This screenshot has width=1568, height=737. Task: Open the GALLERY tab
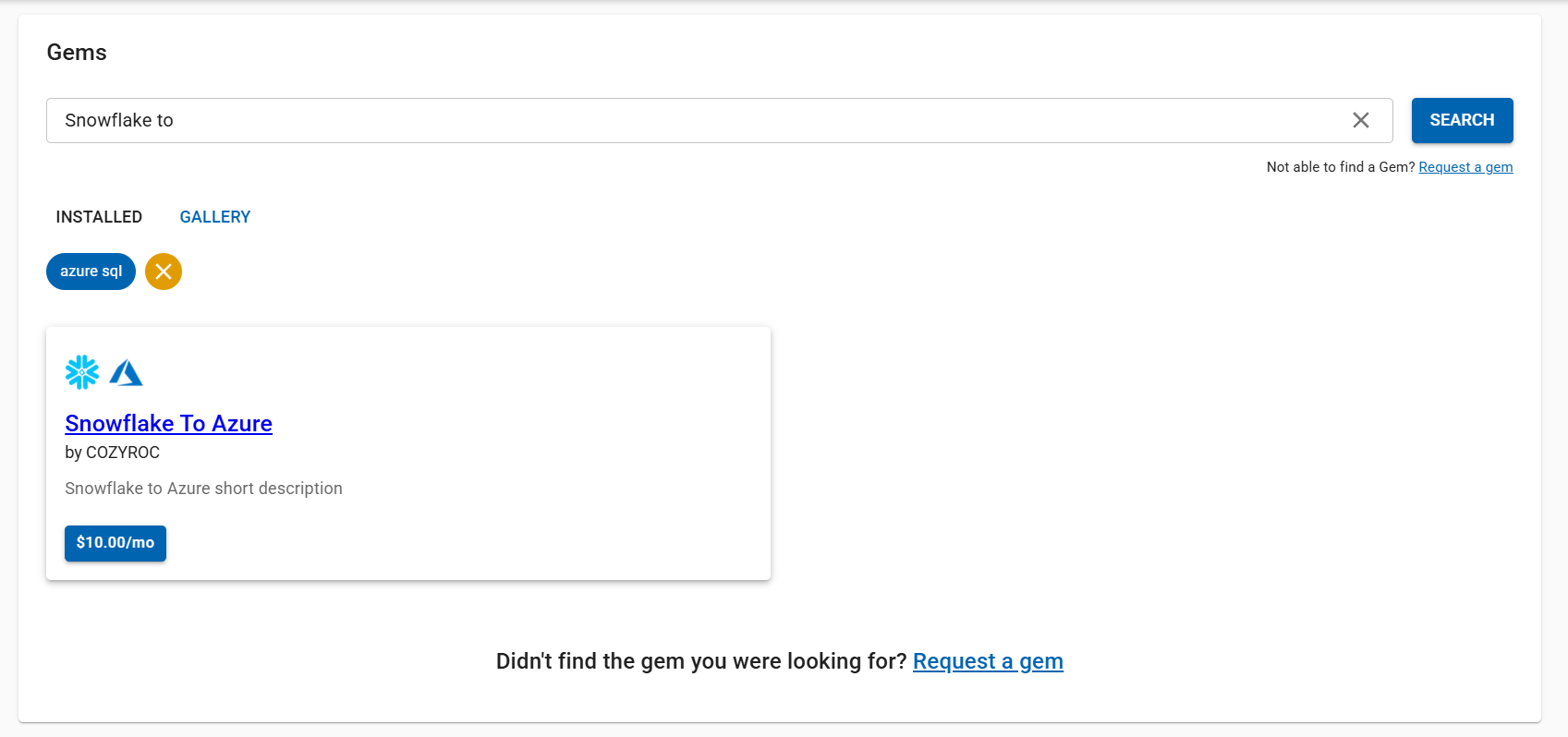215,217
